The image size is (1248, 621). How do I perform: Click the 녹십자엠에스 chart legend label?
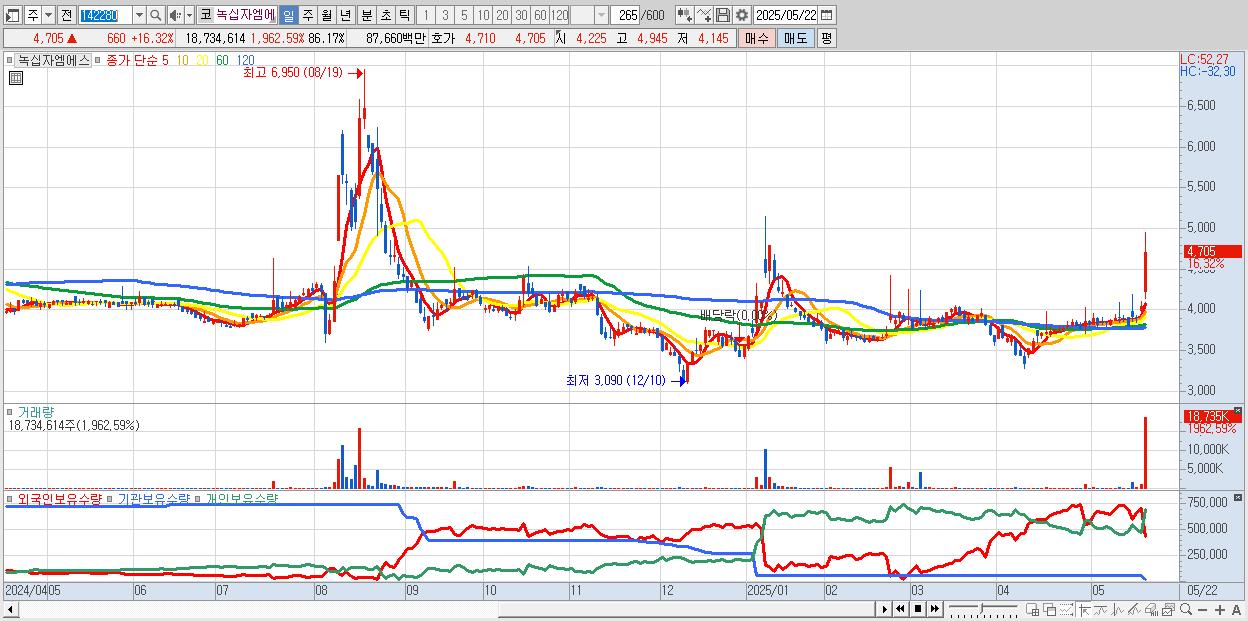[53, 60]
